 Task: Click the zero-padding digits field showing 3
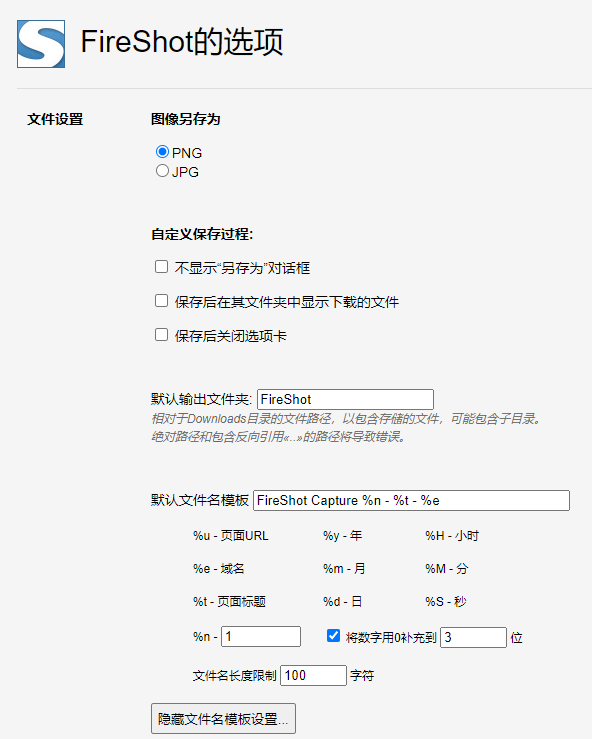473,637
